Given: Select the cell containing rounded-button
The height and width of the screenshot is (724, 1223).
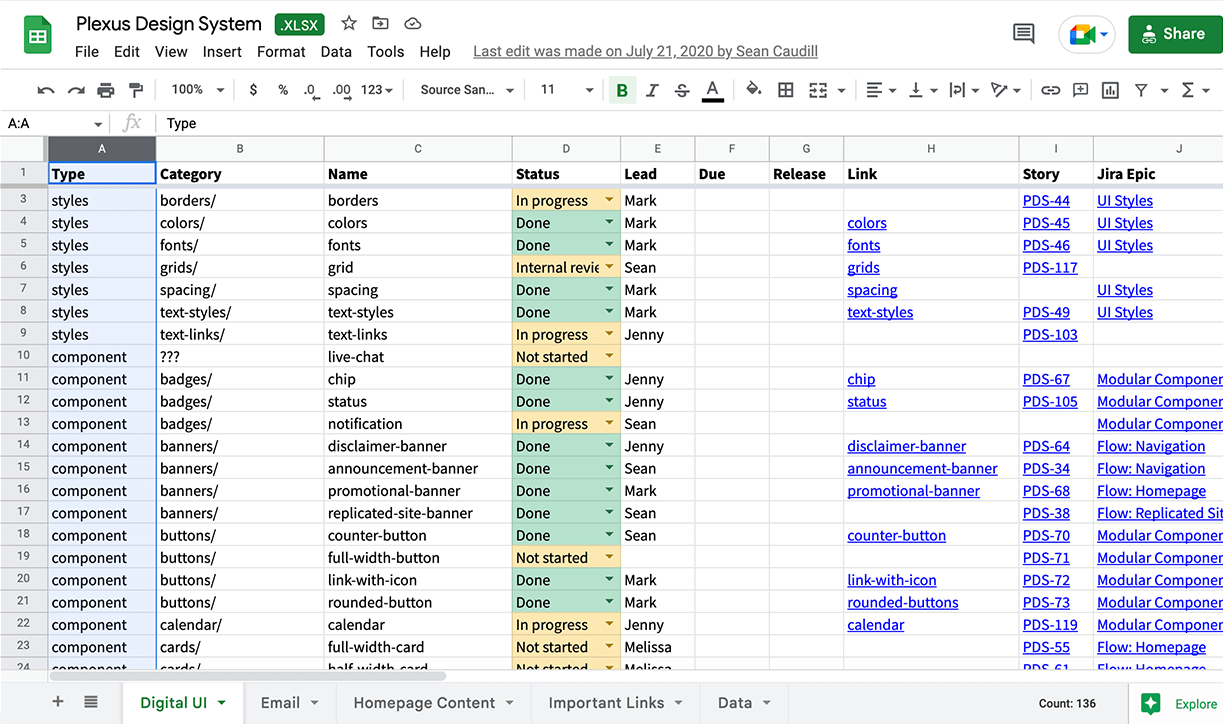Looking at the screenshot, I should pyautogui.click(x=418, y=602).
